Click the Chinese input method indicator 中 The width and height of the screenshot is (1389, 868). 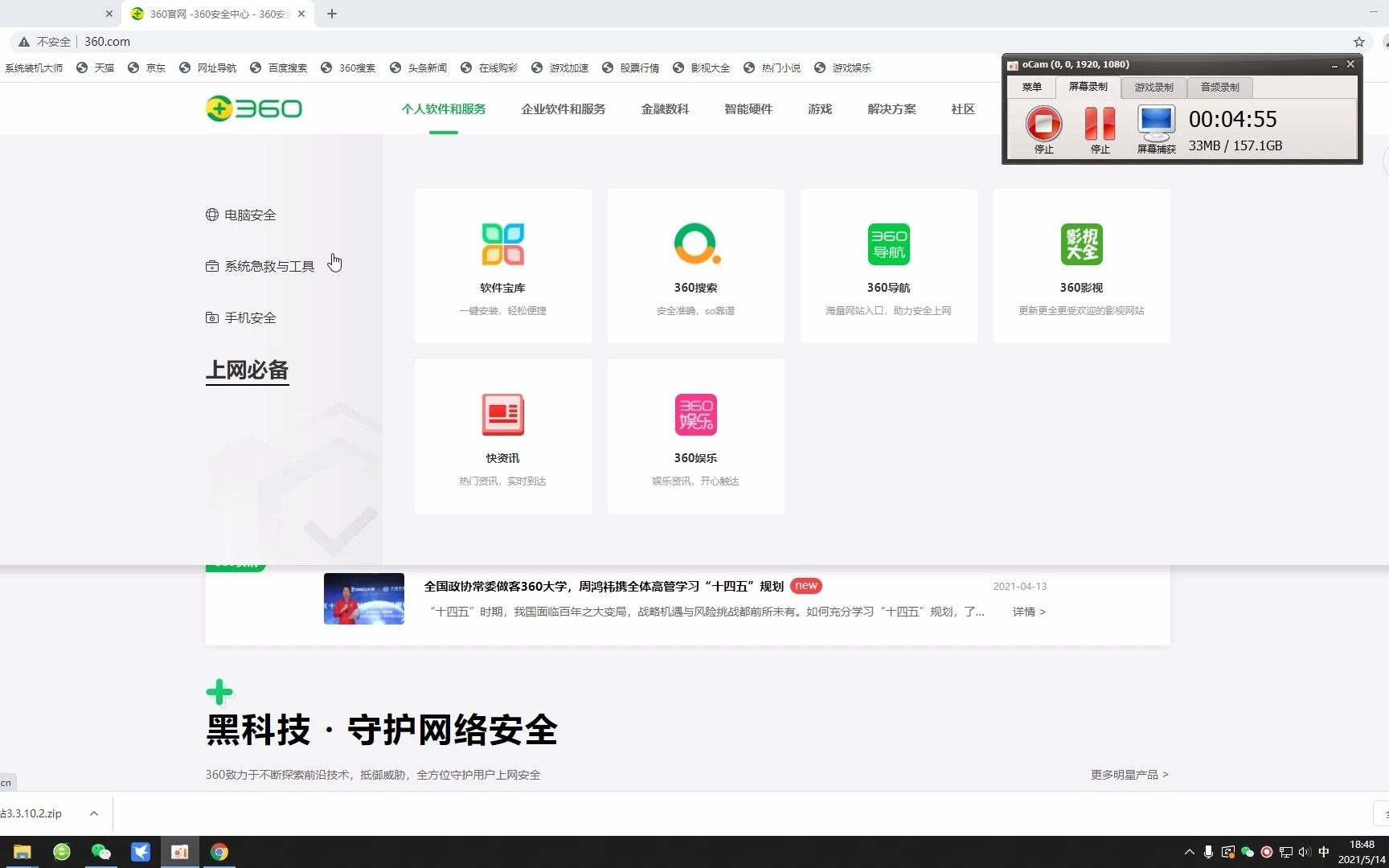[x=1324, y=852]
